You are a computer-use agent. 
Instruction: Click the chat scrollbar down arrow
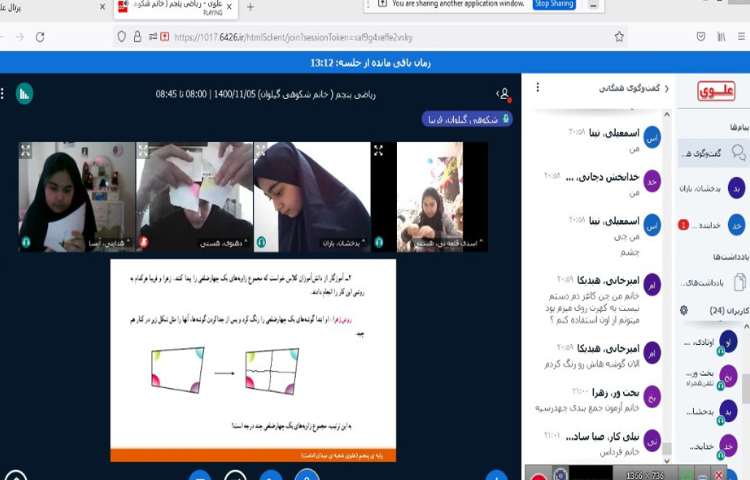[x=667, y=461]
